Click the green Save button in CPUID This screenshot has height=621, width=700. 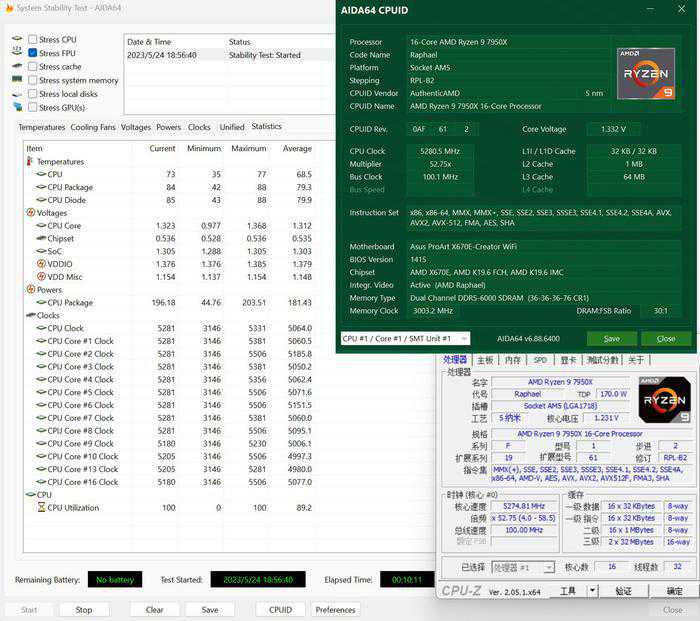pyautogui.click(x=611, y=338)
